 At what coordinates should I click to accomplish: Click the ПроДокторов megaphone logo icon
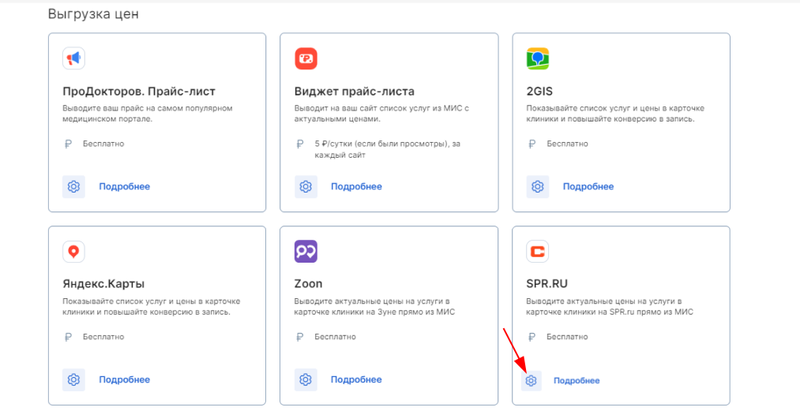73,58
